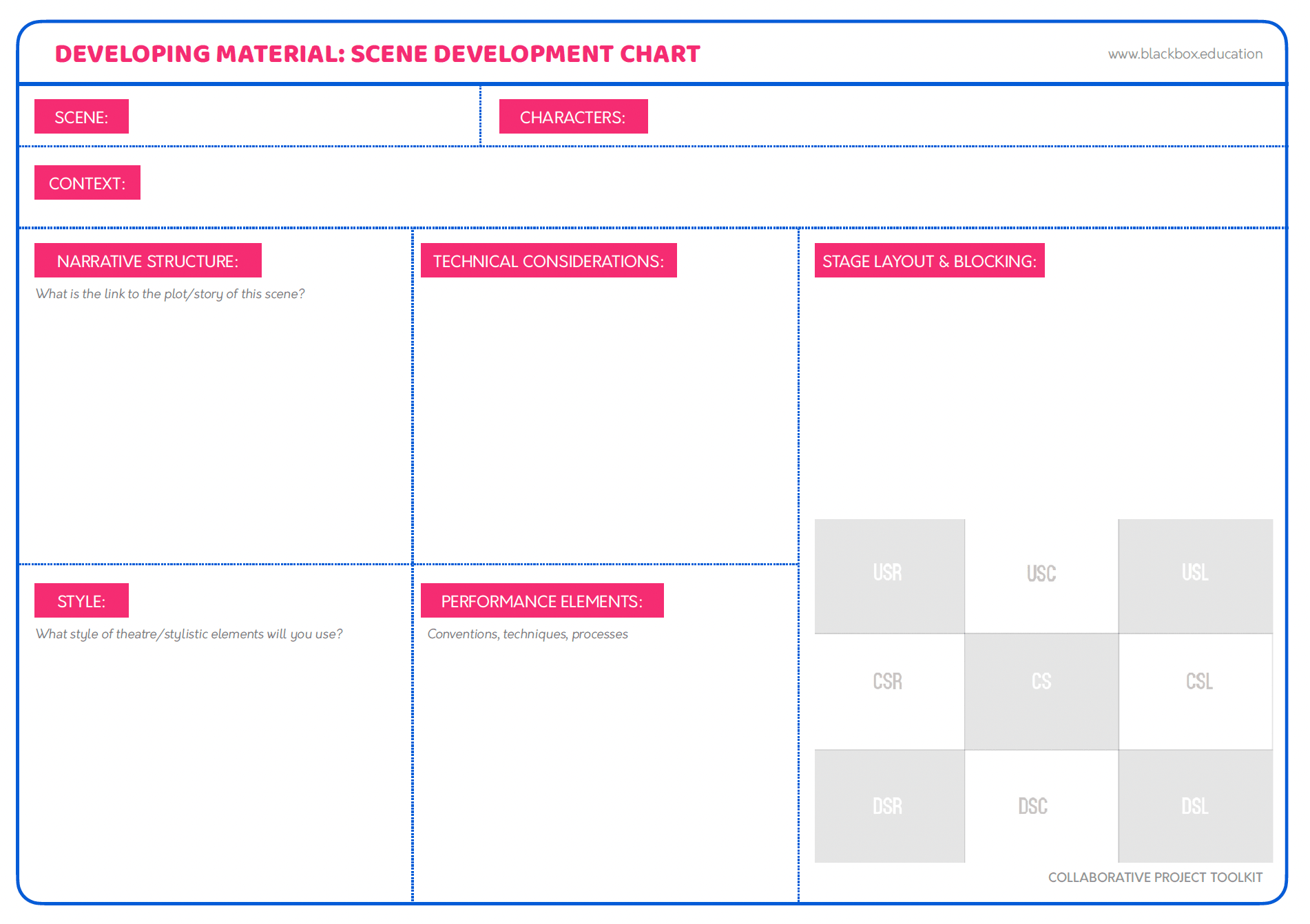Select the CS centre stage cell
The height and width of the screenshot is (924, 1310).
tap(1041, 691)
